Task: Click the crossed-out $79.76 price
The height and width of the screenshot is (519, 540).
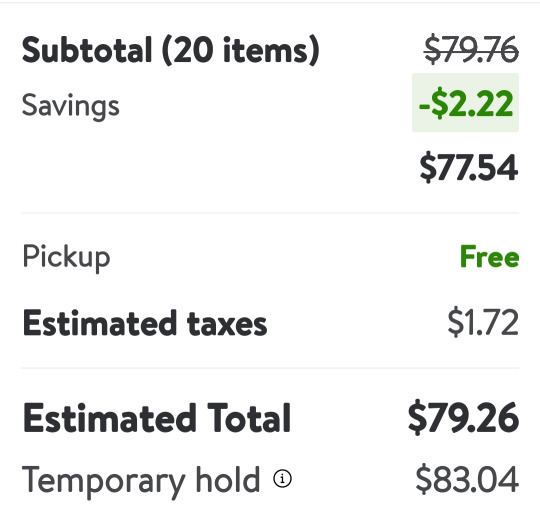Action: (471, 50)
